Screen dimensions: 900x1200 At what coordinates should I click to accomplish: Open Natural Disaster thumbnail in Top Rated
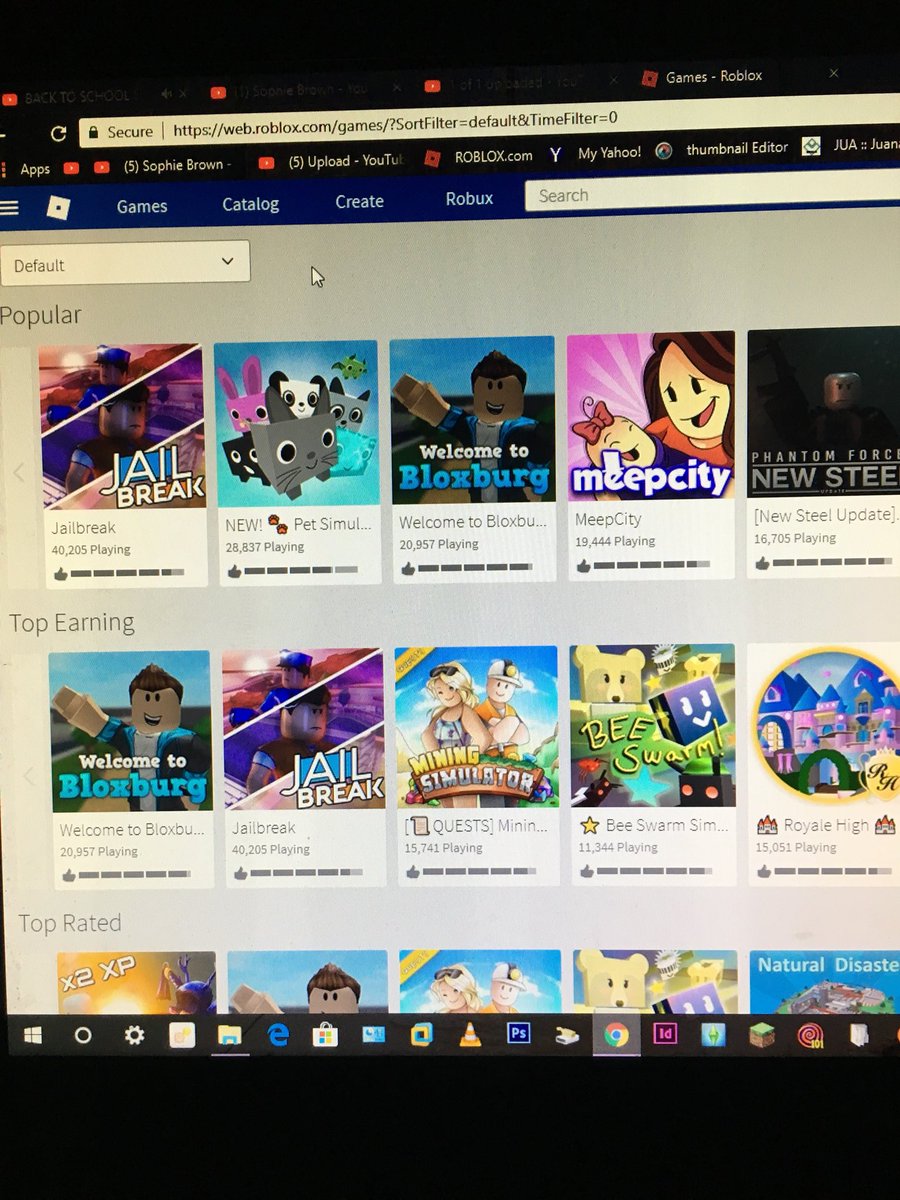[x=825, y=981]
